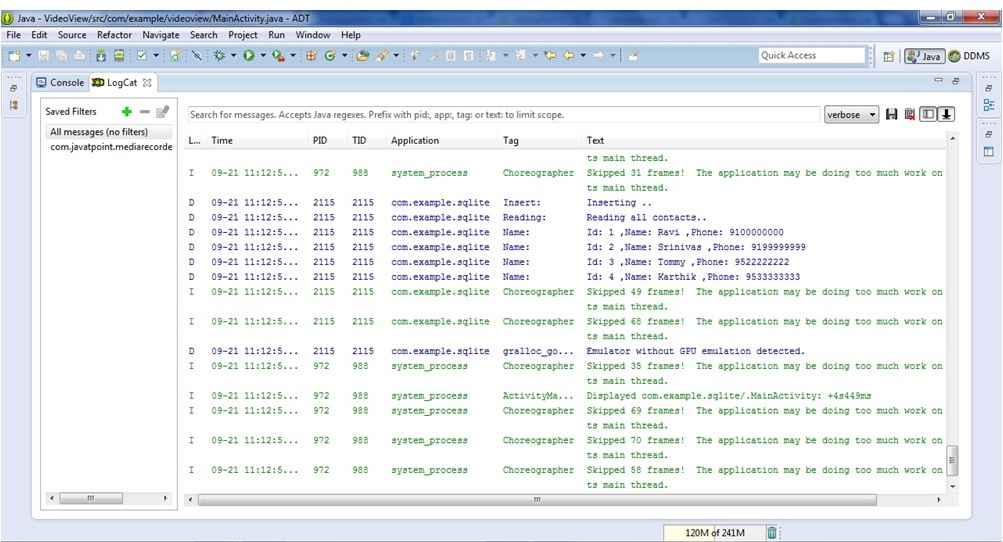Click the green Run button icon

[x=249, y=56]
